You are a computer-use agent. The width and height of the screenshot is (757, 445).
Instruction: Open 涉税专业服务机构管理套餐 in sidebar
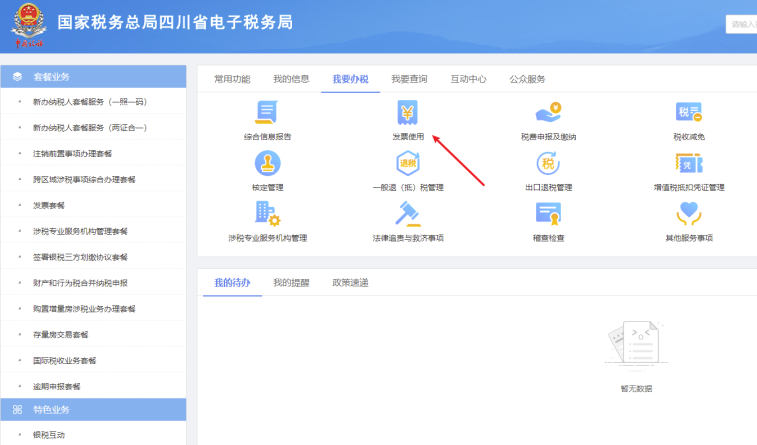pyautogui.click(x=80, y=231)
